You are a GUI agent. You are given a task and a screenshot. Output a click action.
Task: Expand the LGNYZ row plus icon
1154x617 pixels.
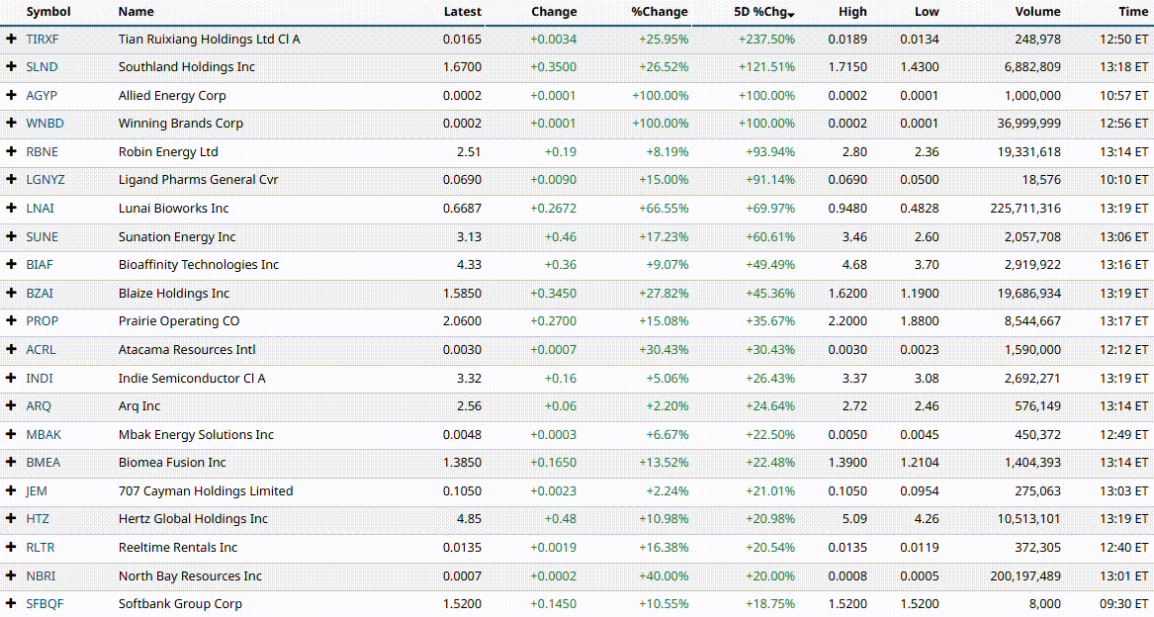click(x=11, y=180)
